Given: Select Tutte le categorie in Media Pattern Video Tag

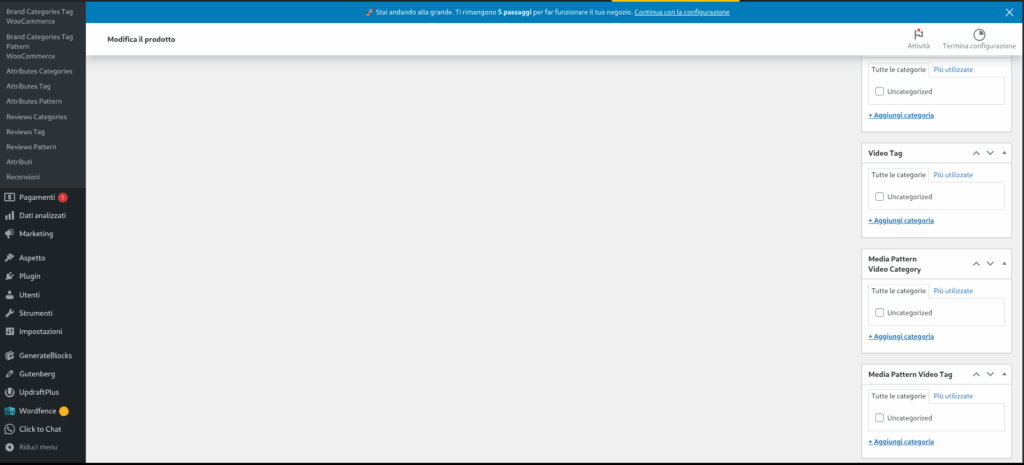Looking at the screenshot, I should (x=899, y=396).
